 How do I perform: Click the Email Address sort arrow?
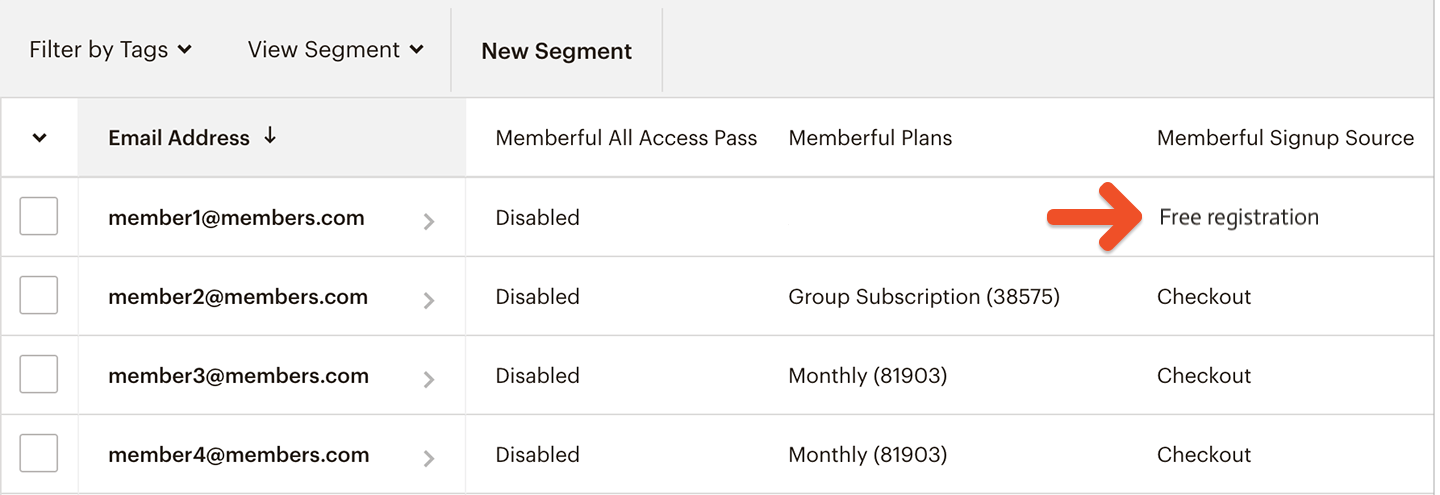270,137
